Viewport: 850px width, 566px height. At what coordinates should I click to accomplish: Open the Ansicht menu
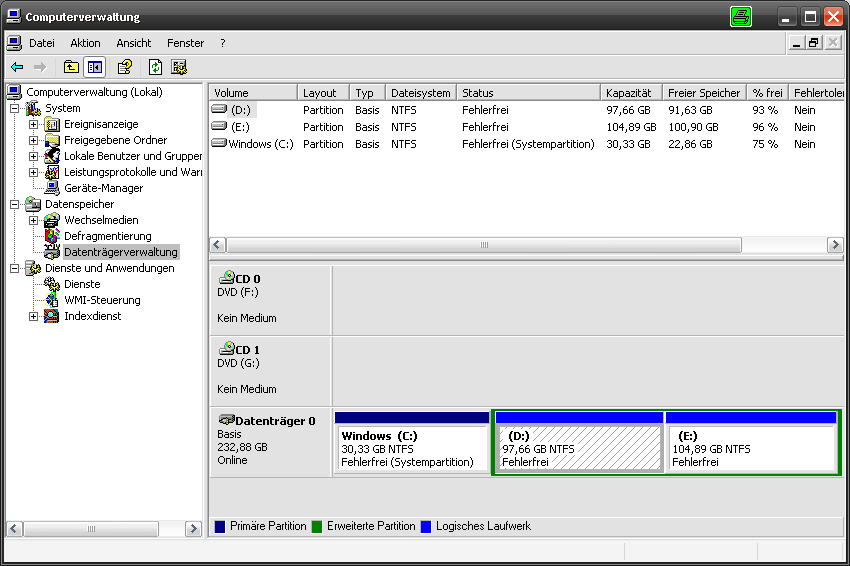click(134, 43)
